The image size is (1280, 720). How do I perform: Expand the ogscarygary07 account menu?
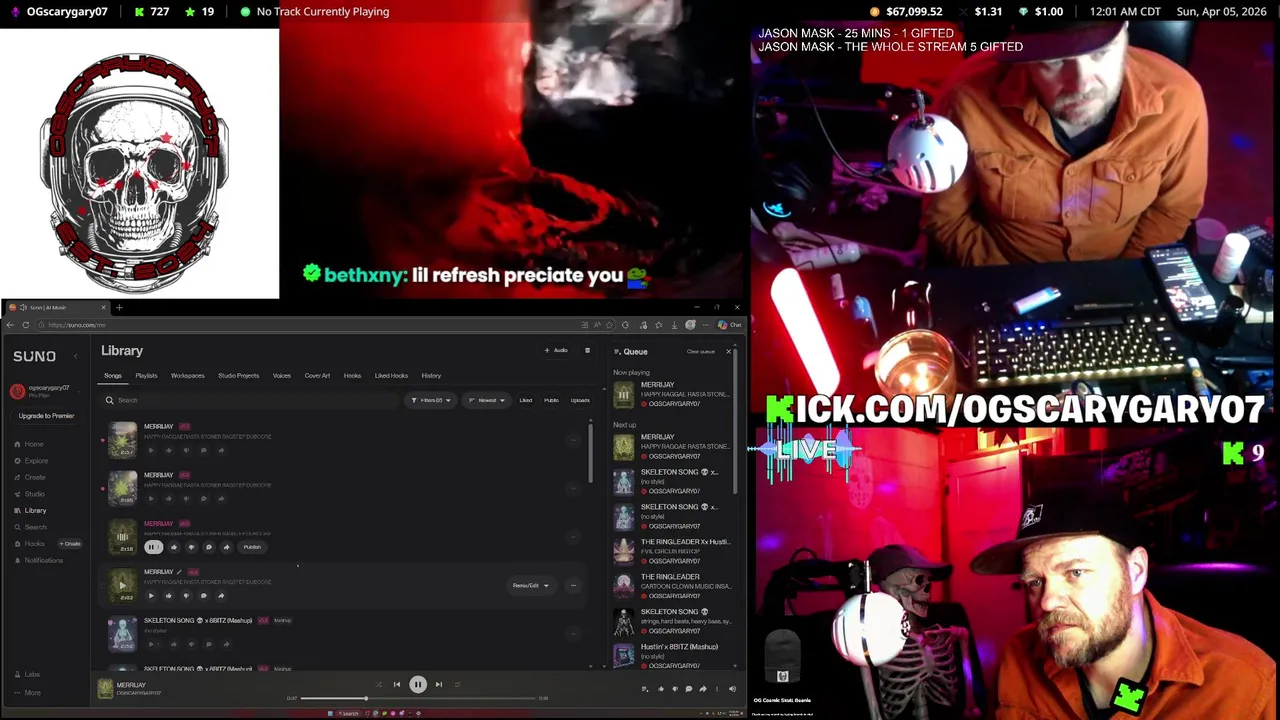43,391
